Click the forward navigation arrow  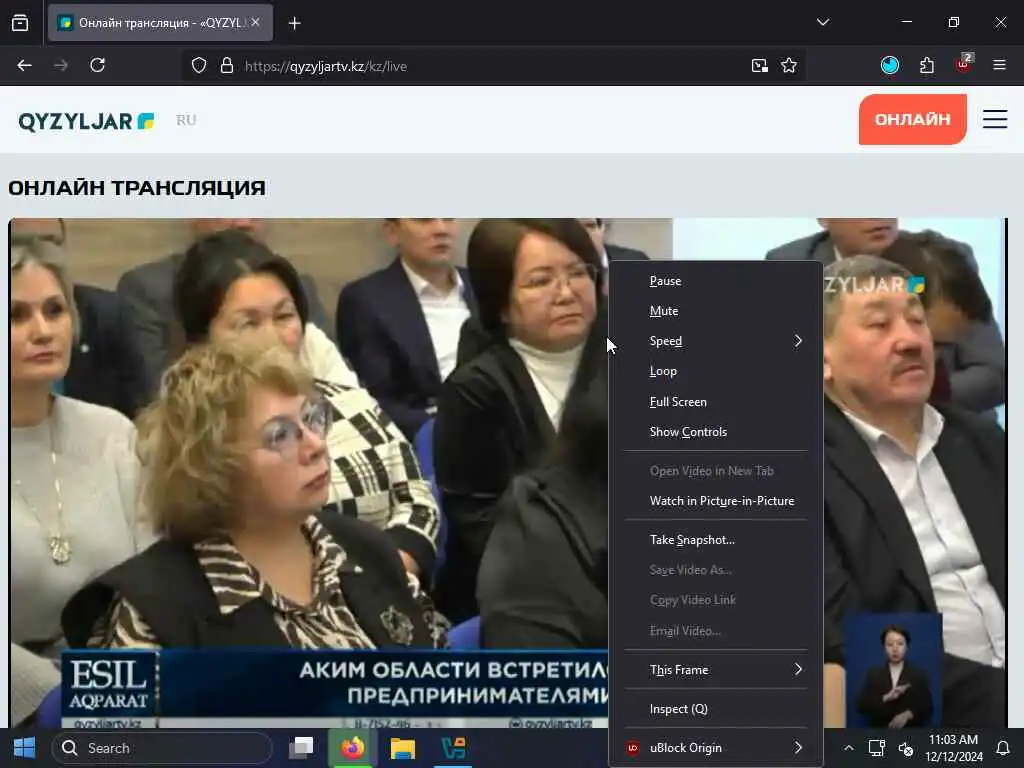61,65
